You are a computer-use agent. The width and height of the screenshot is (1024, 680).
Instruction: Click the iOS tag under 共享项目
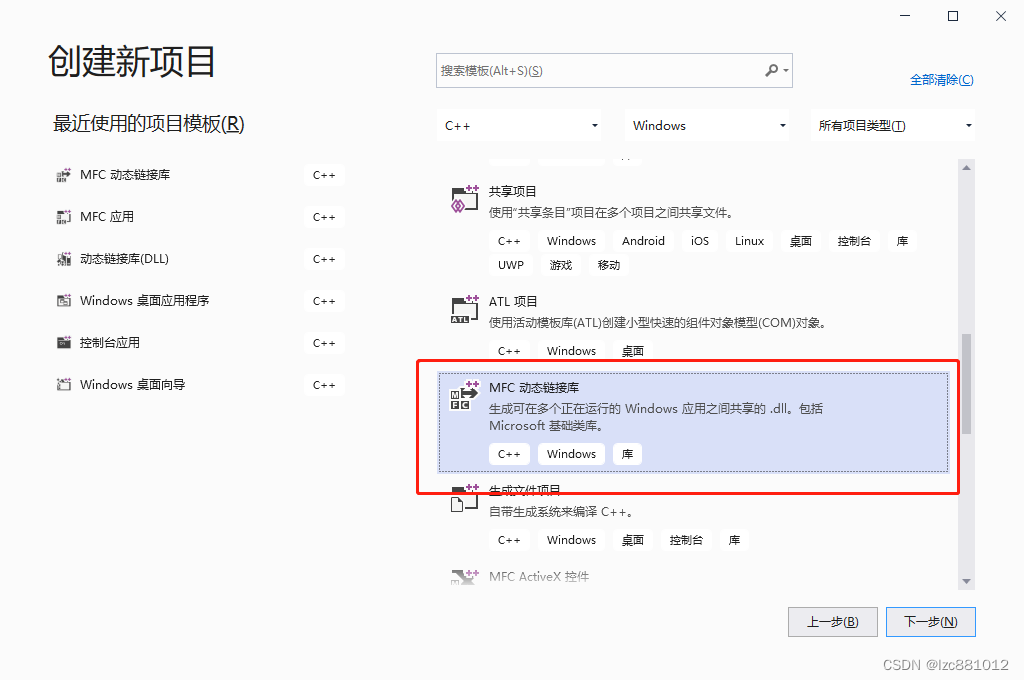point(700,241)
